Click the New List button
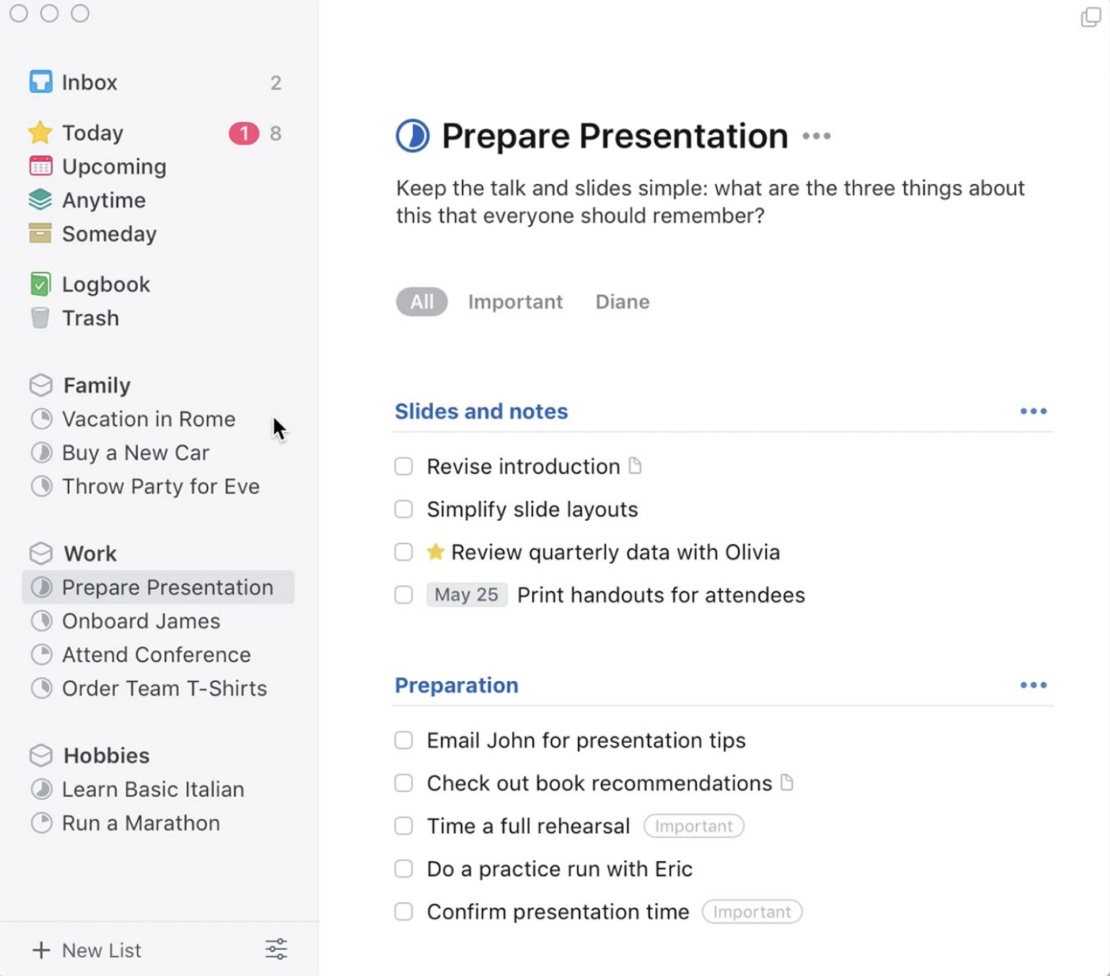 pos(87,949)
